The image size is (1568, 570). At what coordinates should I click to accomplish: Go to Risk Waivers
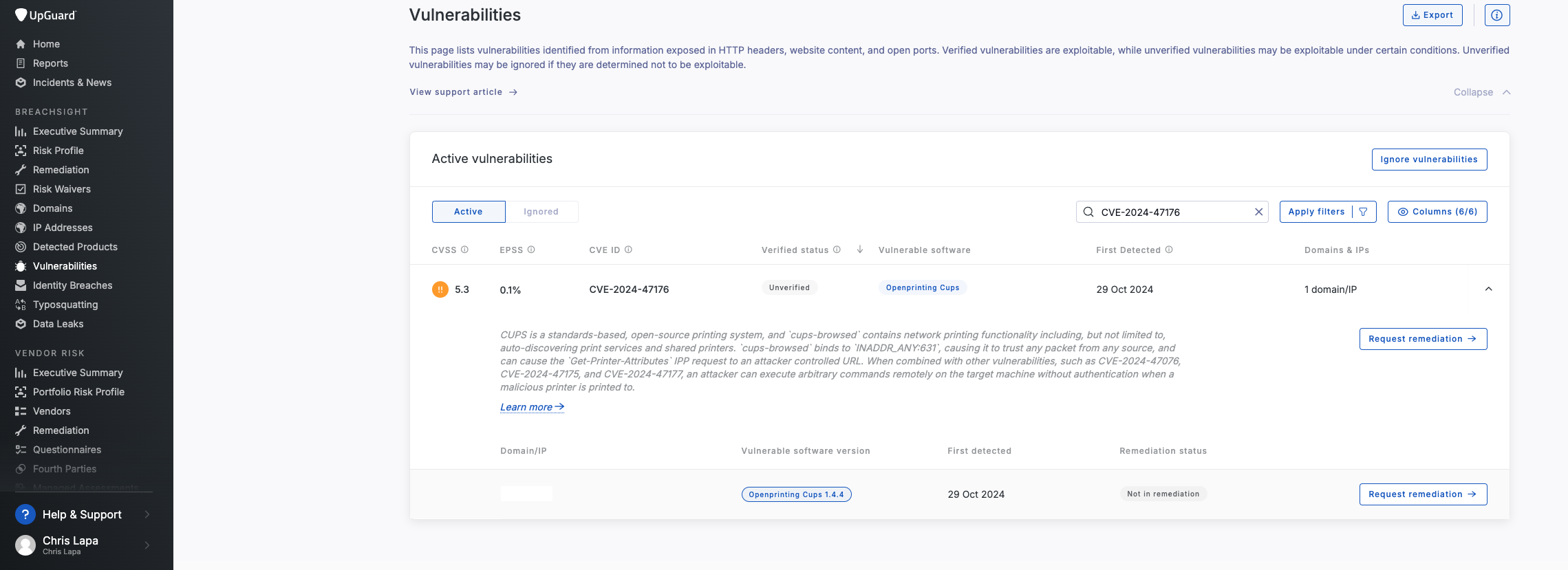tap(62, 189)
